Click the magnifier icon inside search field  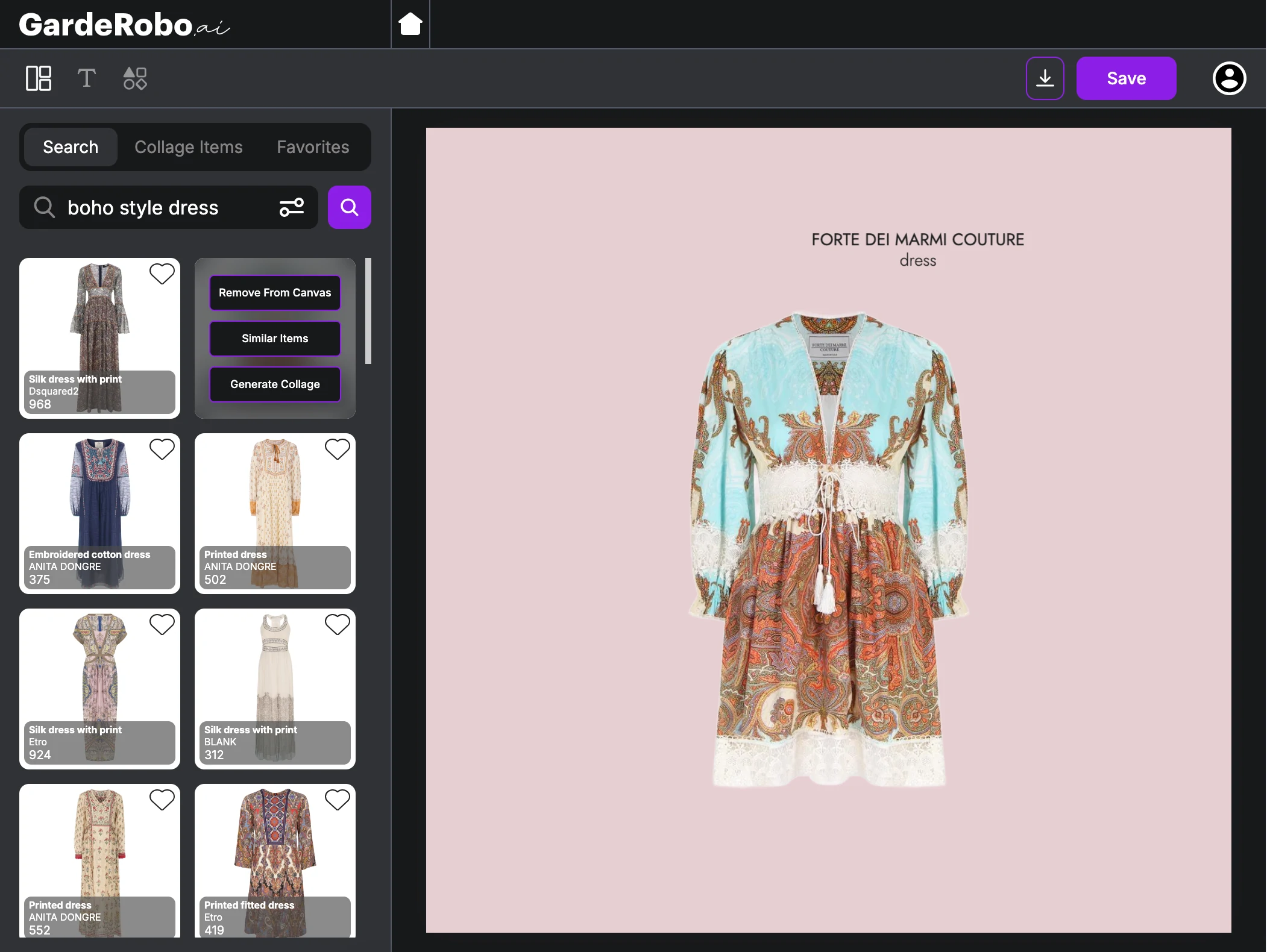[44, 207]
